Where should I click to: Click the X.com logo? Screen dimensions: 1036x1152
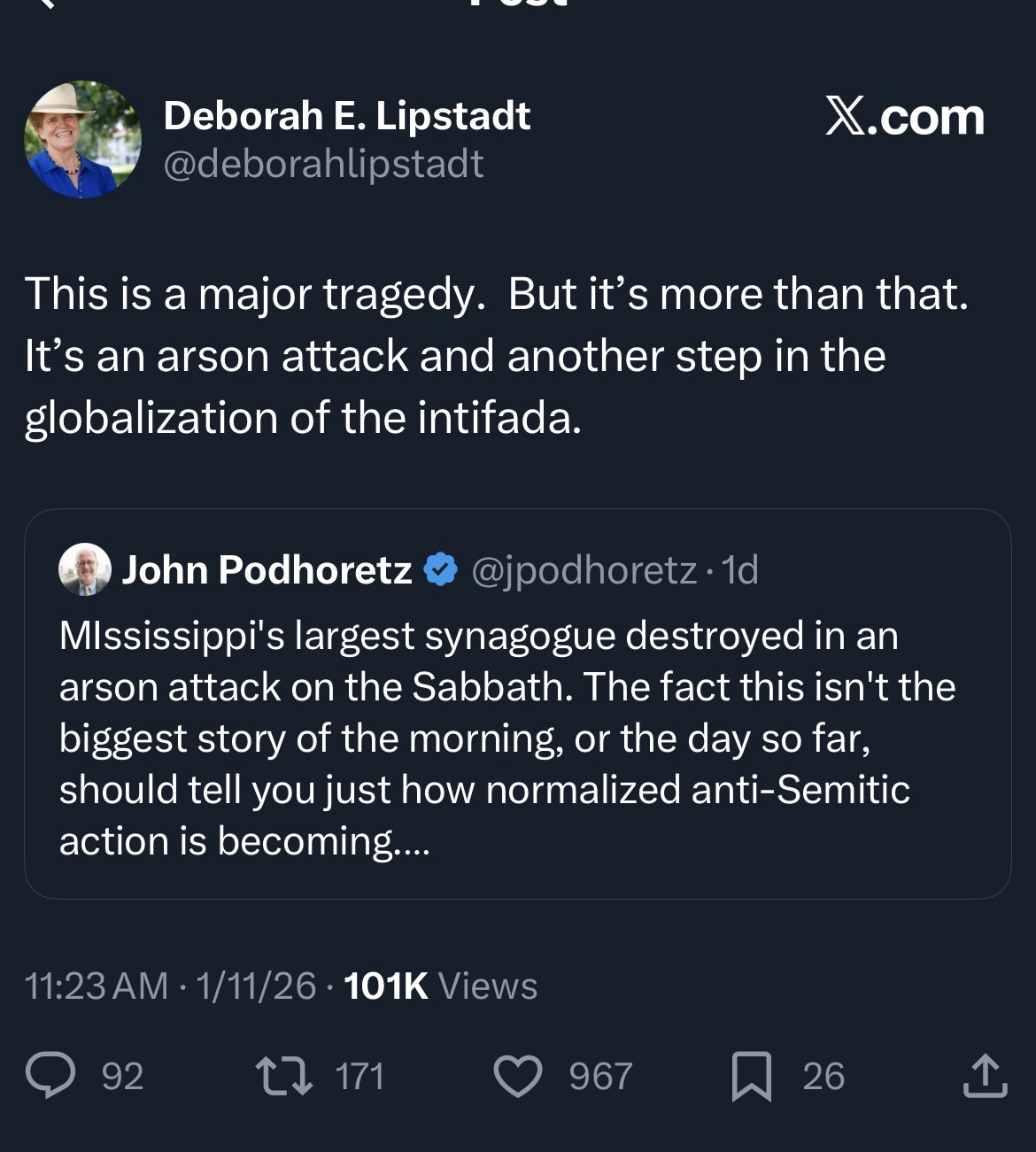tap(904, 116)
